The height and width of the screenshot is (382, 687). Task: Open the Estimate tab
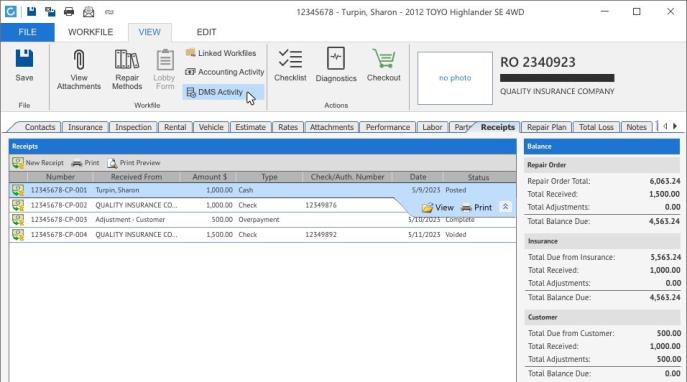click(x=250, y=127)
